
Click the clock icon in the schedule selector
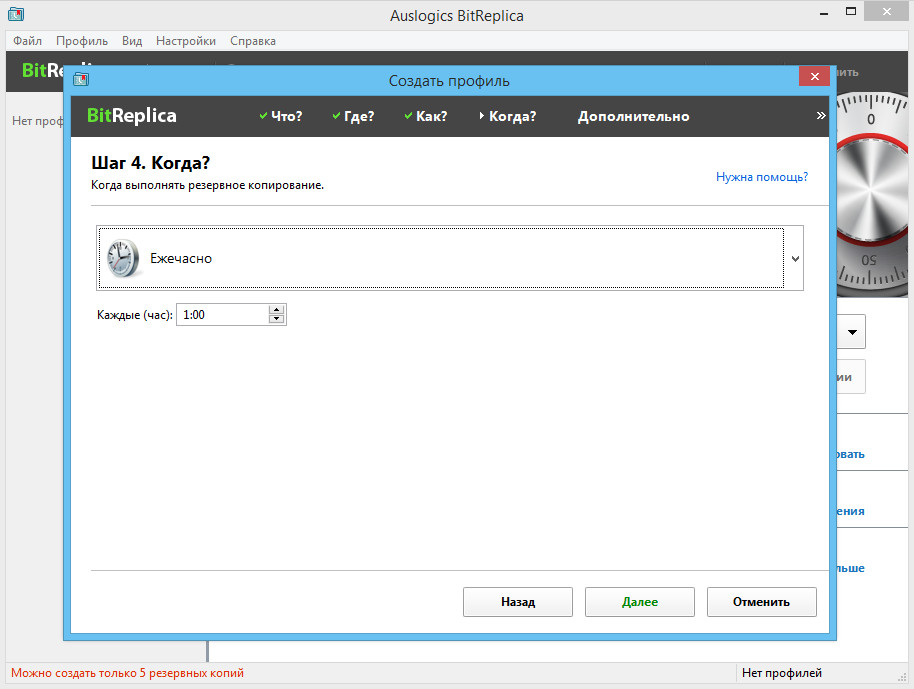tap(124, 258)
